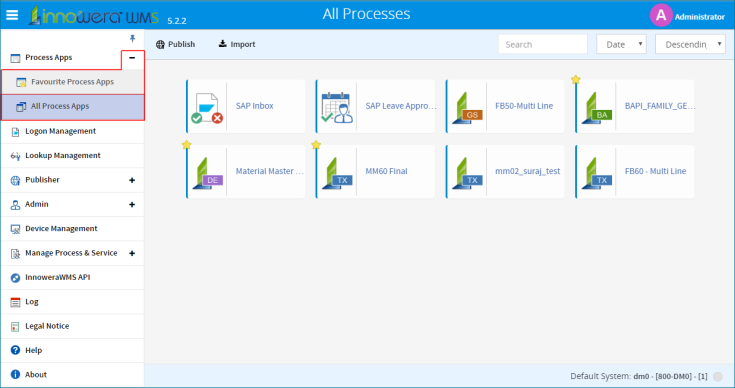Open the SAP Leave Appro… title
The height and width of the screenshot is (388, 735).
401,106
